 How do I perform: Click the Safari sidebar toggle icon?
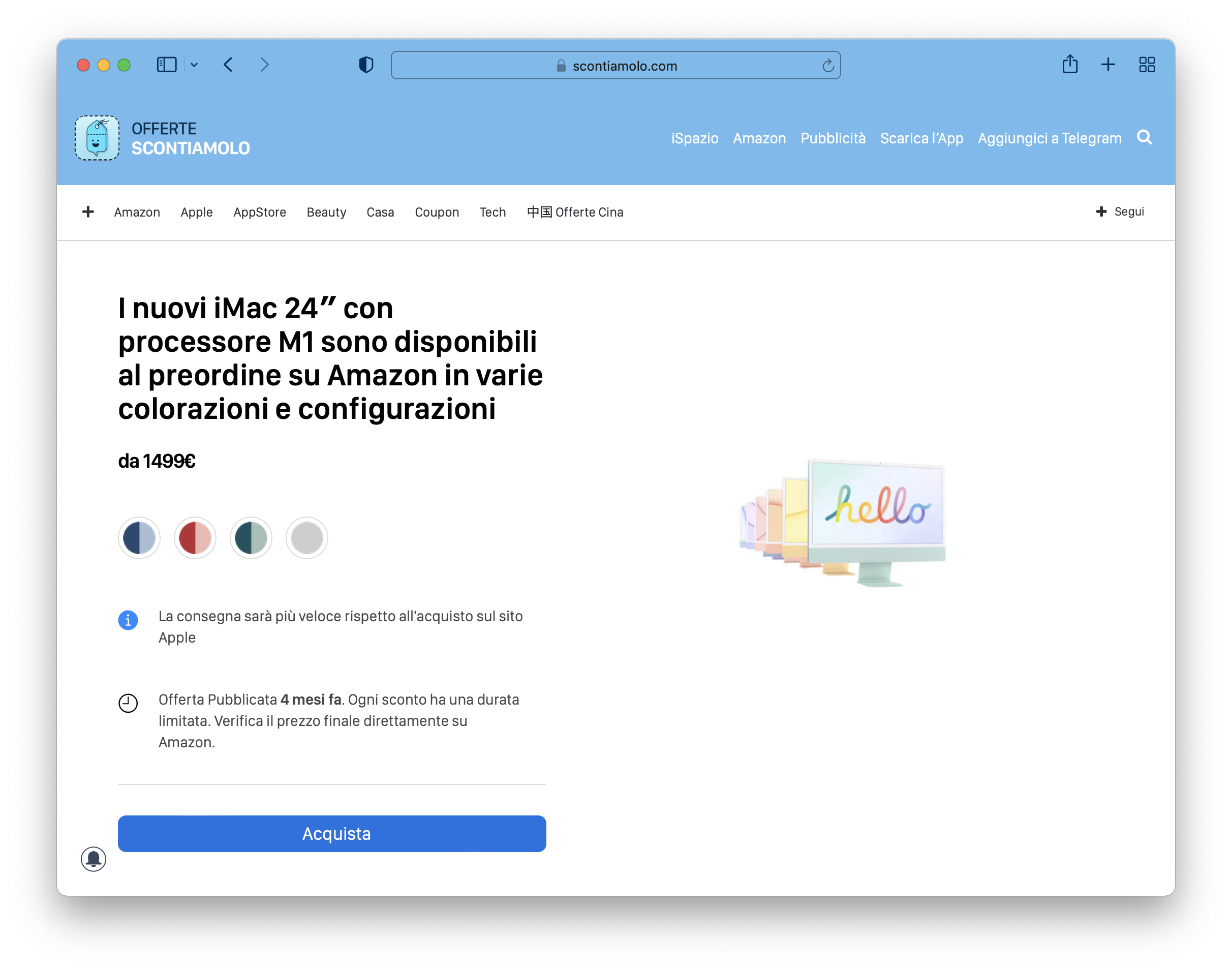point(167,65)
